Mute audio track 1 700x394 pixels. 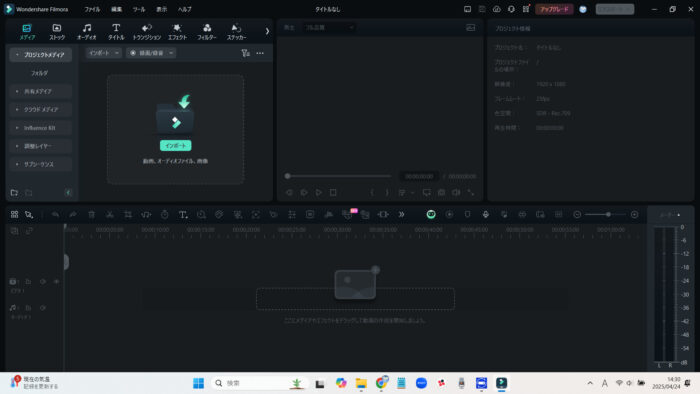click(43, 308)
